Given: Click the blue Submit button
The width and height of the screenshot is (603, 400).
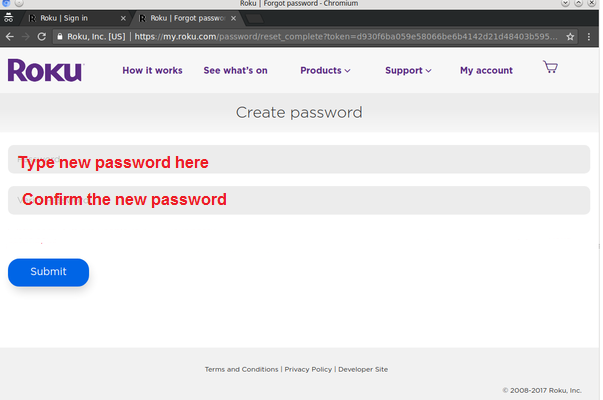Looking at the screenshot, I should tap(48, 272).
